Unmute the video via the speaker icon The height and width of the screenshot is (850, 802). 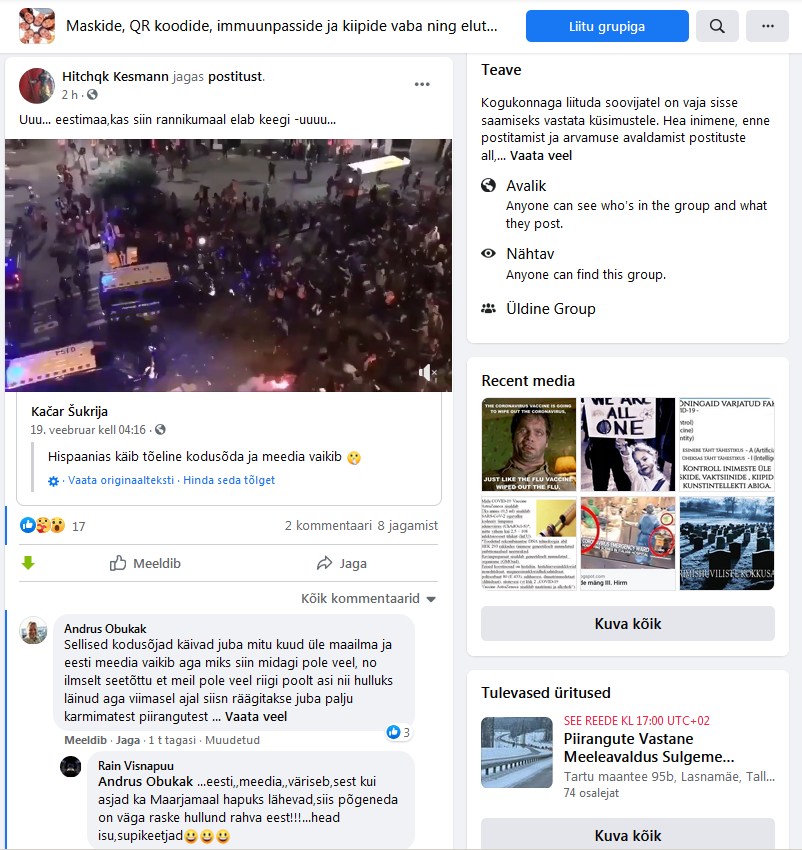point(427,372)
